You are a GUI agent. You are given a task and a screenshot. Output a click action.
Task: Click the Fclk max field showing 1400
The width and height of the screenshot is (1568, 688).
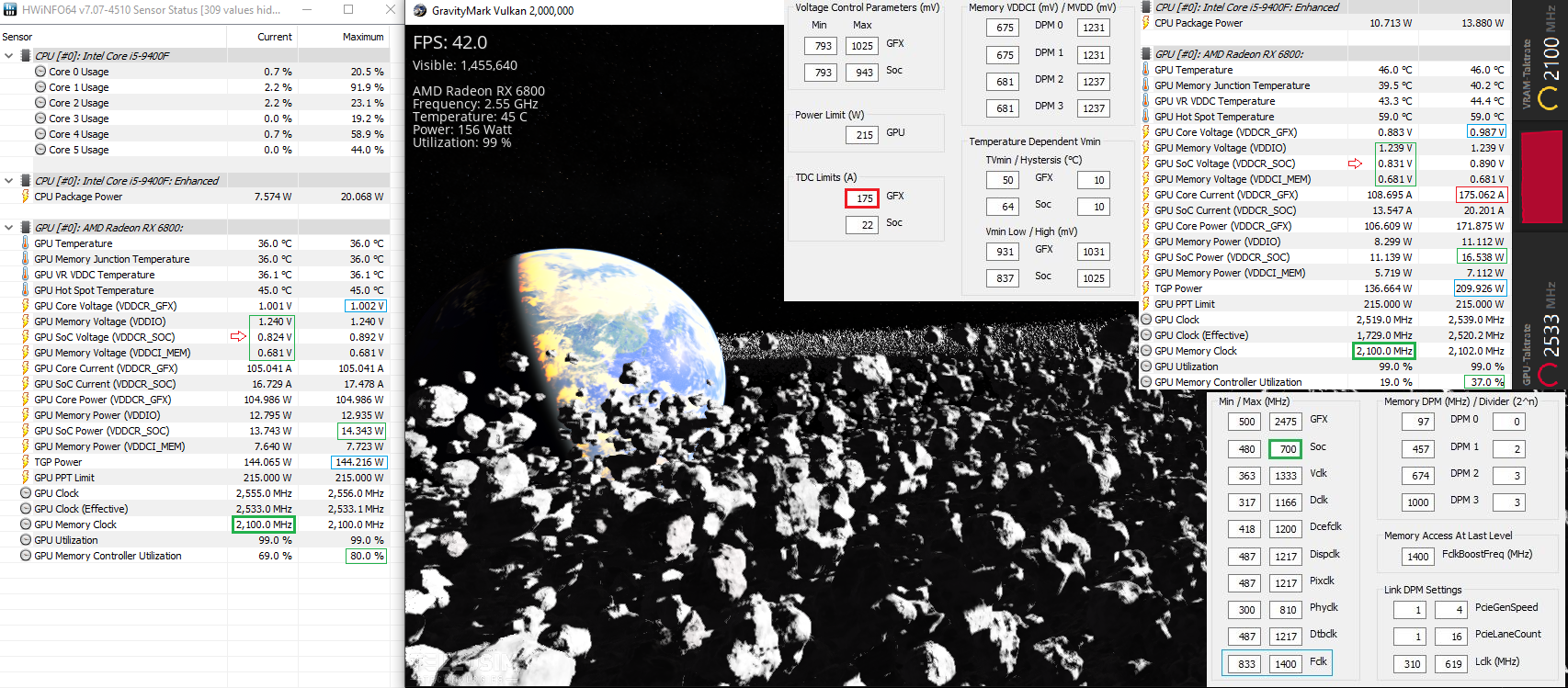1285,664
